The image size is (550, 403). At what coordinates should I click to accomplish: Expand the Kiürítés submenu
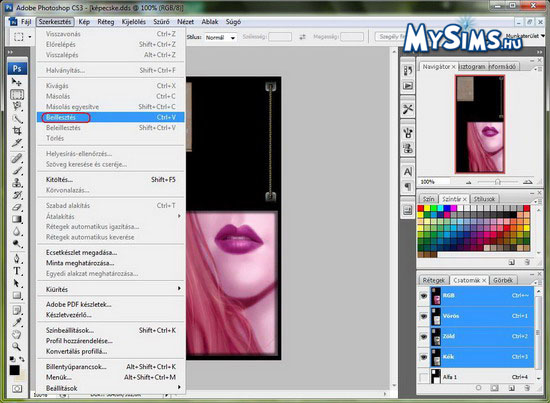coord(110,289)
